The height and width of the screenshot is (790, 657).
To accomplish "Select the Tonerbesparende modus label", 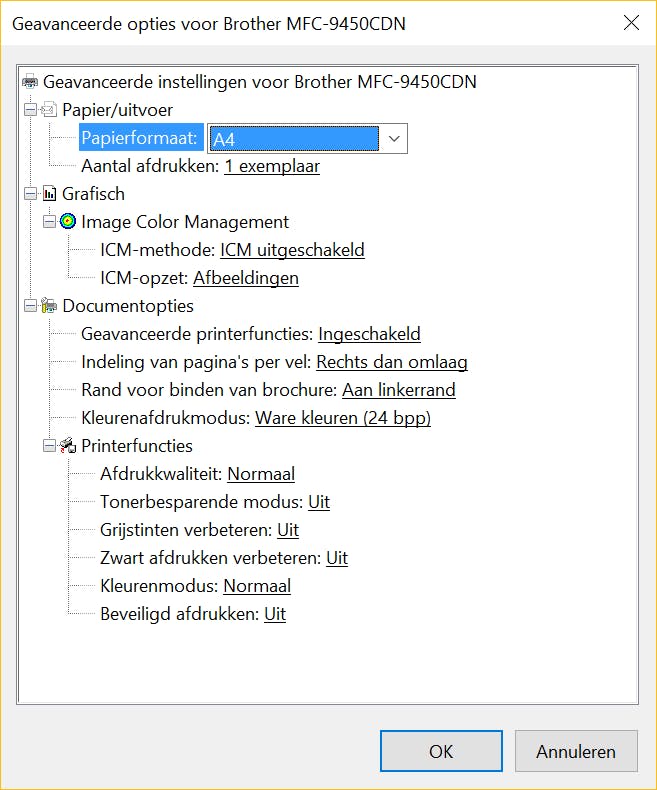I will 202,502.
